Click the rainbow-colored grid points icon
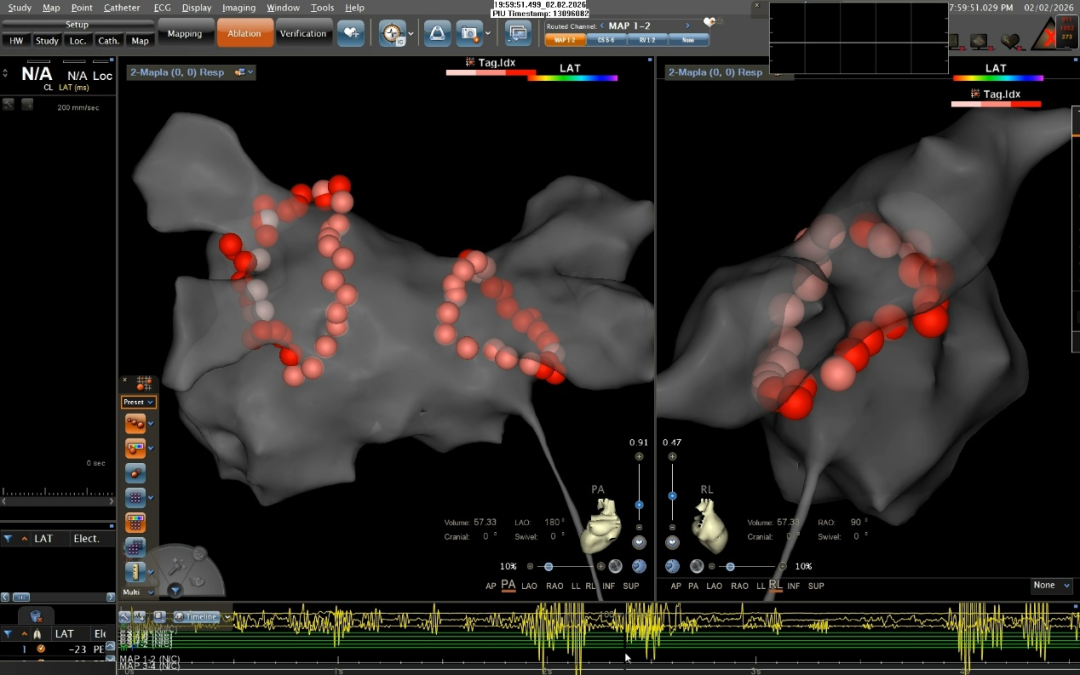Viewport: 1080px width, 675px height. (x=135, y=522)
